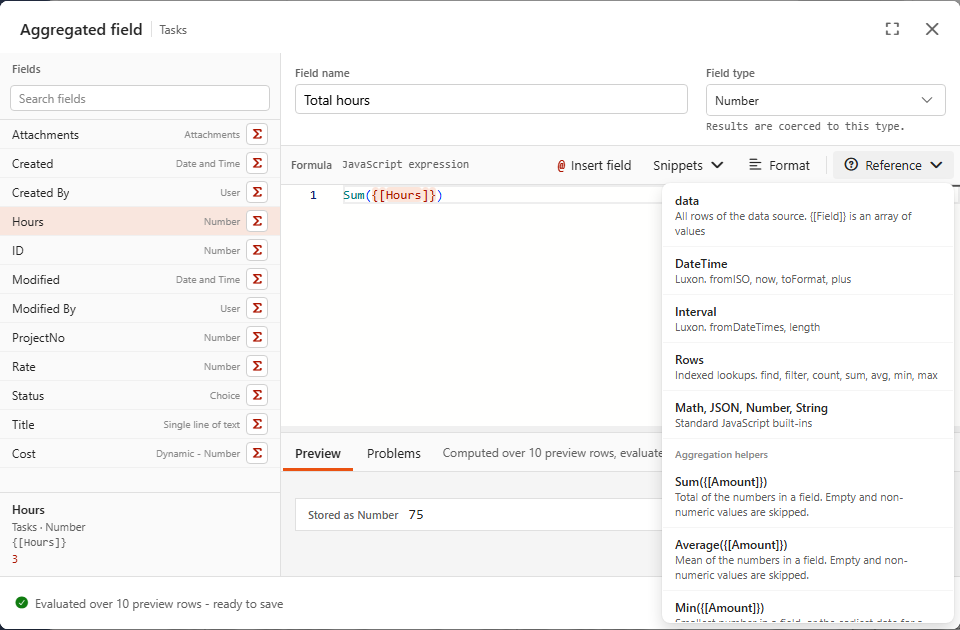
Task: Click the sigma icon for Modified
Action: [257, 279]
